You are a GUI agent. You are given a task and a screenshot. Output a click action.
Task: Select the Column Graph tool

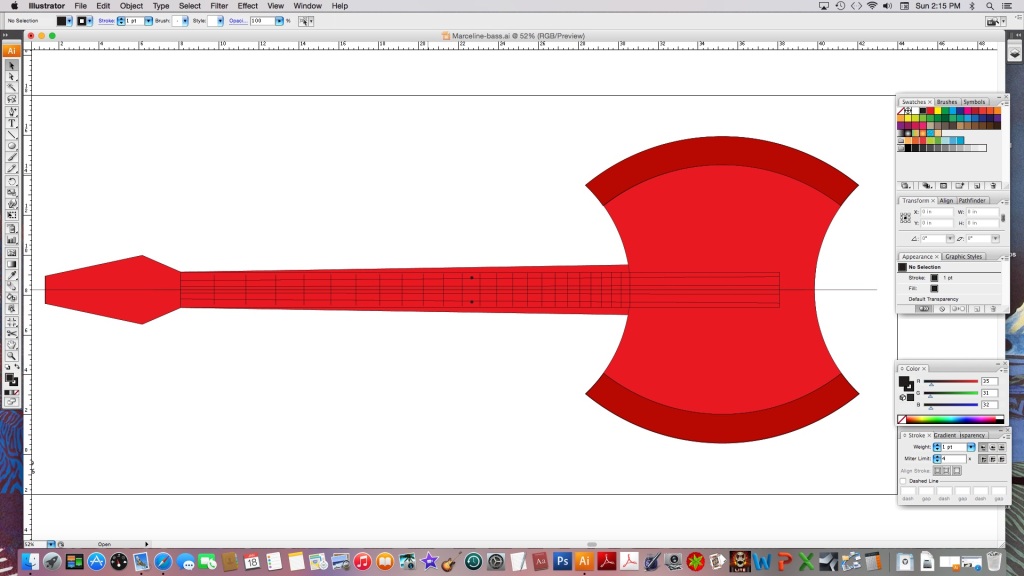(x=12, y=240)
